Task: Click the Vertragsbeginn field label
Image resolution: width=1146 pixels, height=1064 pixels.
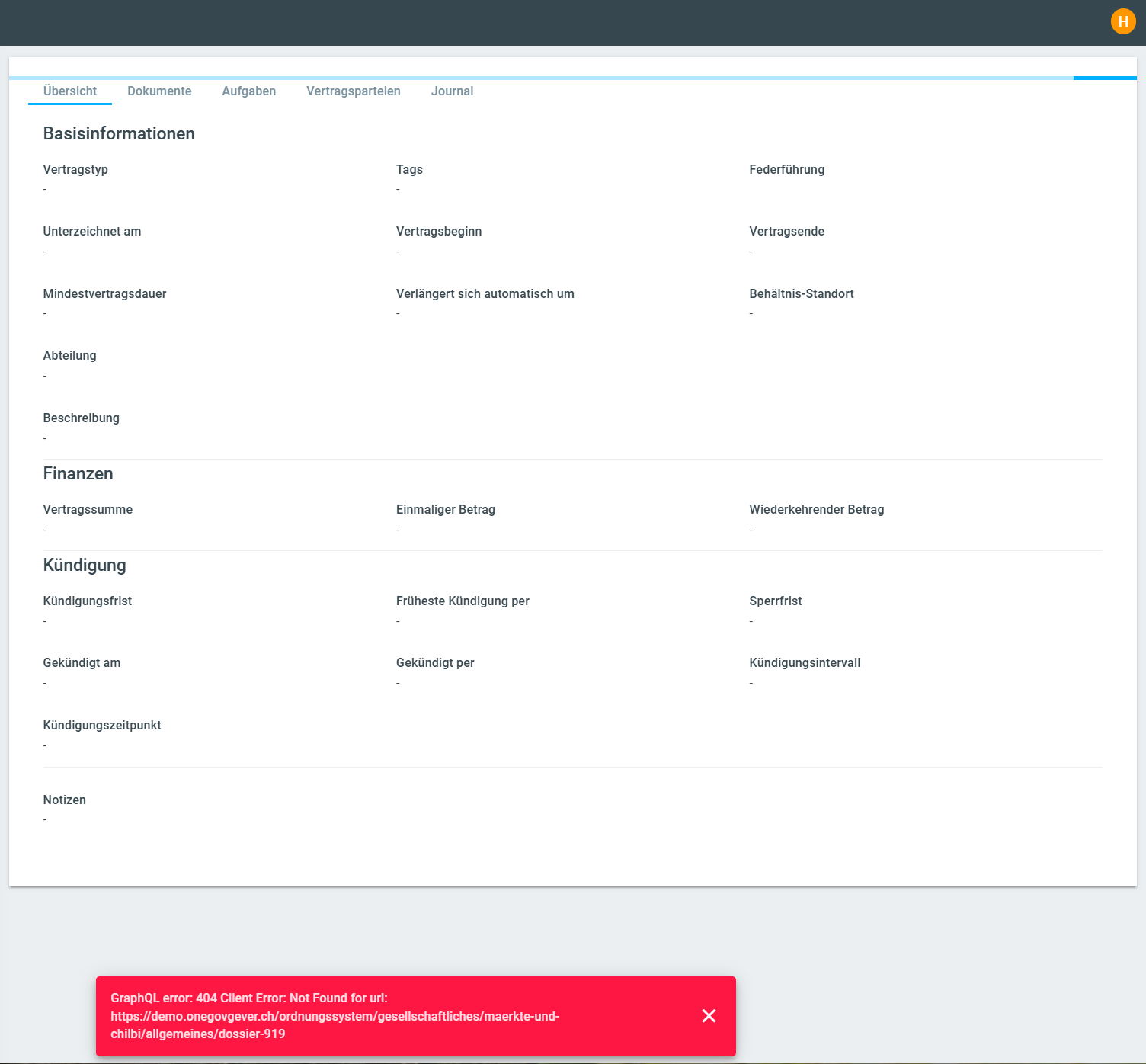Action: point(439,231)
